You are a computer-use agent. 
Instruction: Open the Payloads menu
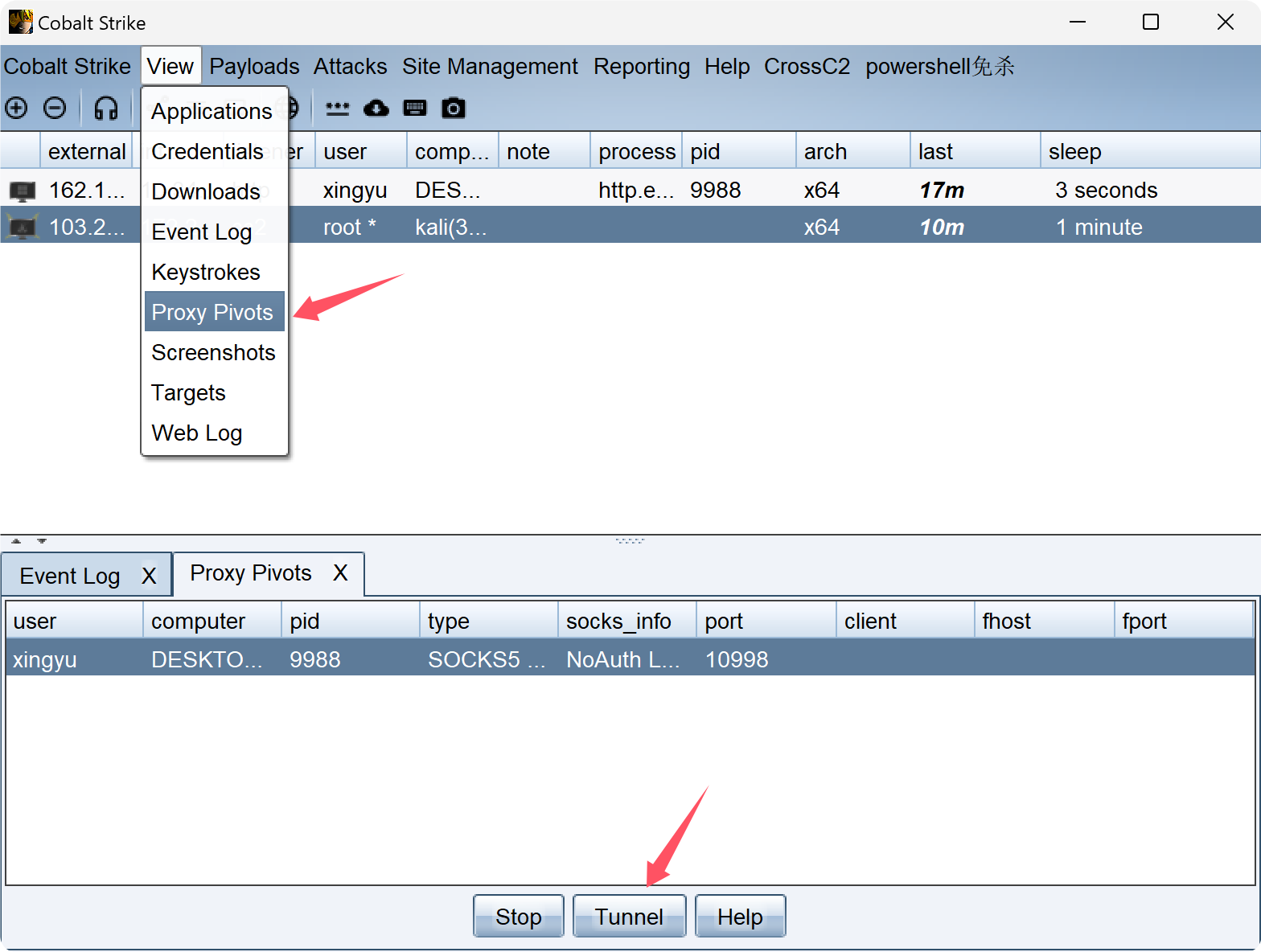(254, 66)
